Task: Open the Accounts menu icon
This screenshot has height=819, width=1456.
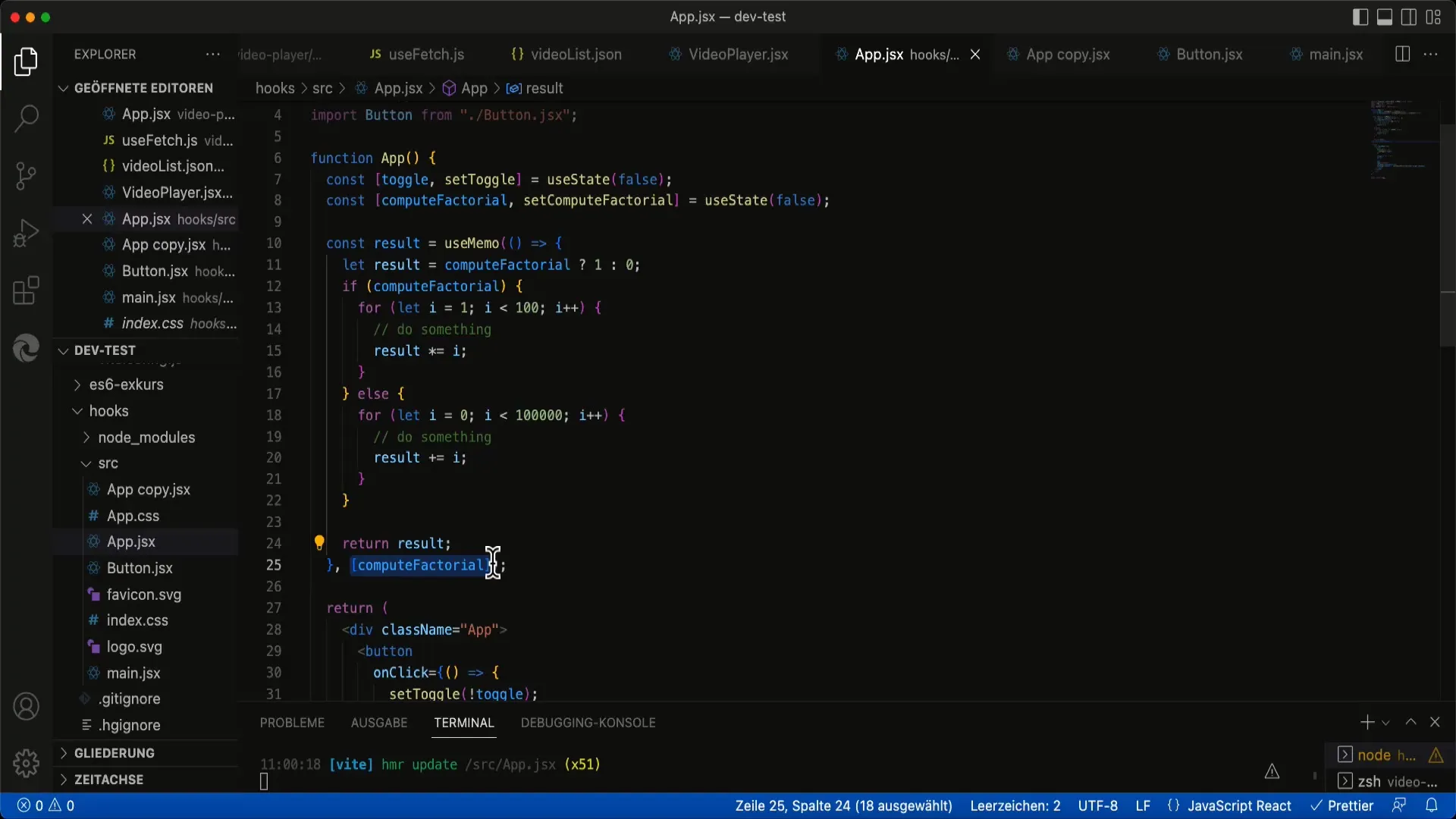Action: point(26,707)
